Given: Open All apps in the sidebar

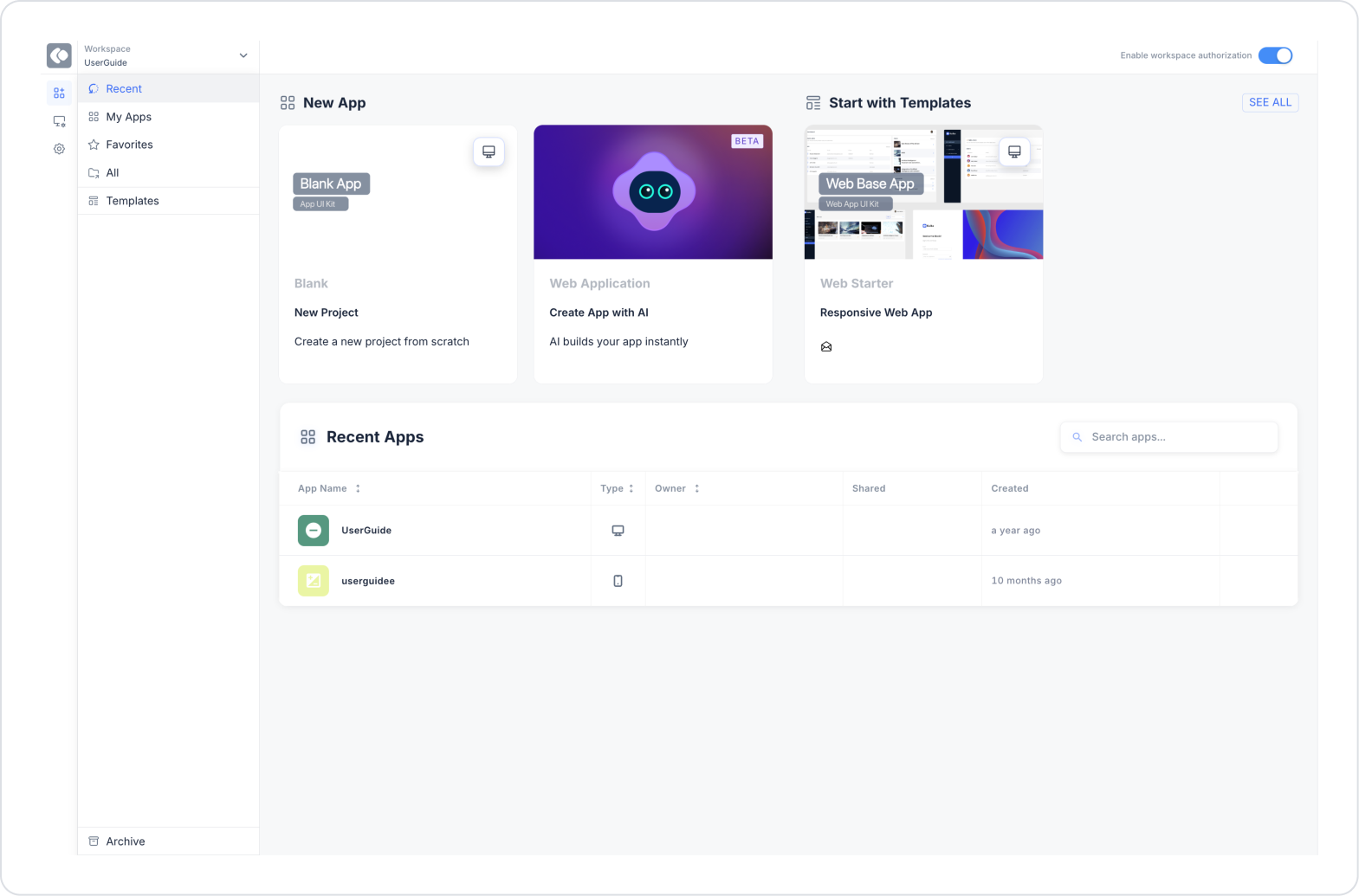Looking at the screenshot, I should (x=169, y=172).
